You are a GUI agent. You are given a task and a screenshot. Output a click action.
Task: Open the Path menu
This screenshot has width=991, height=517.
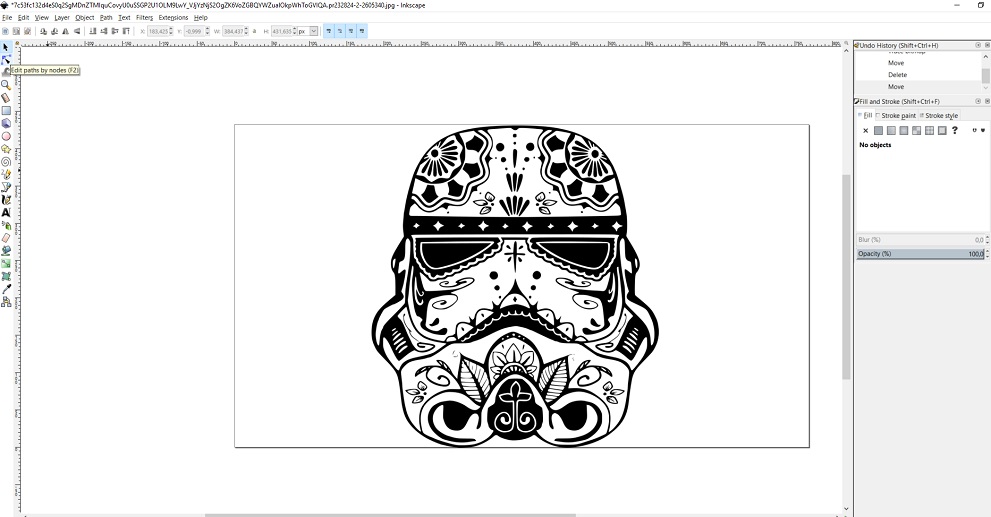[106, 18]
